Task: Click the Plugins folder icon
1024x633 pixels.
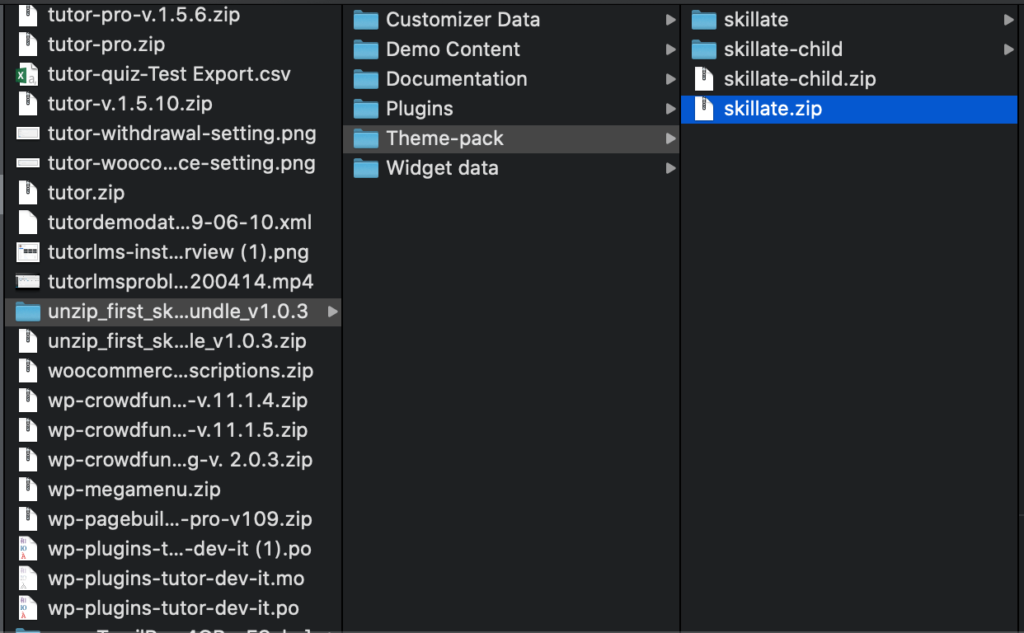Action: coord(366,109)
